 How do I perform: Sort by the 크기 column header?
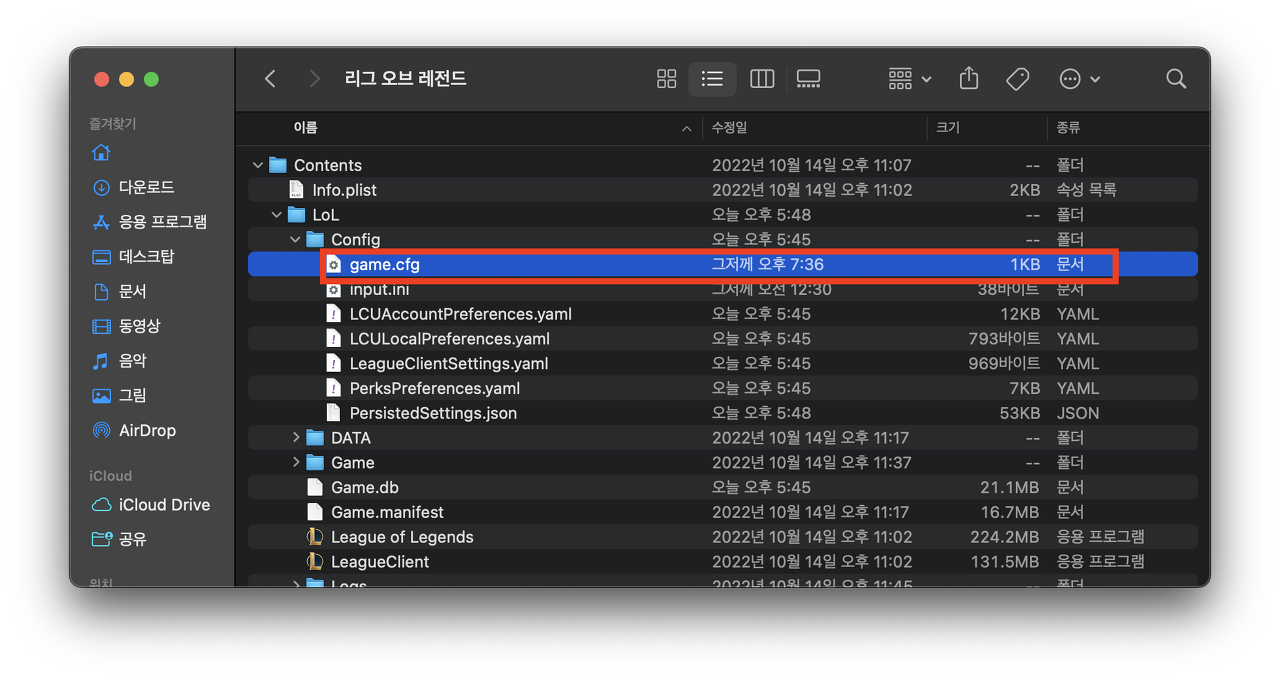[948, 128]
